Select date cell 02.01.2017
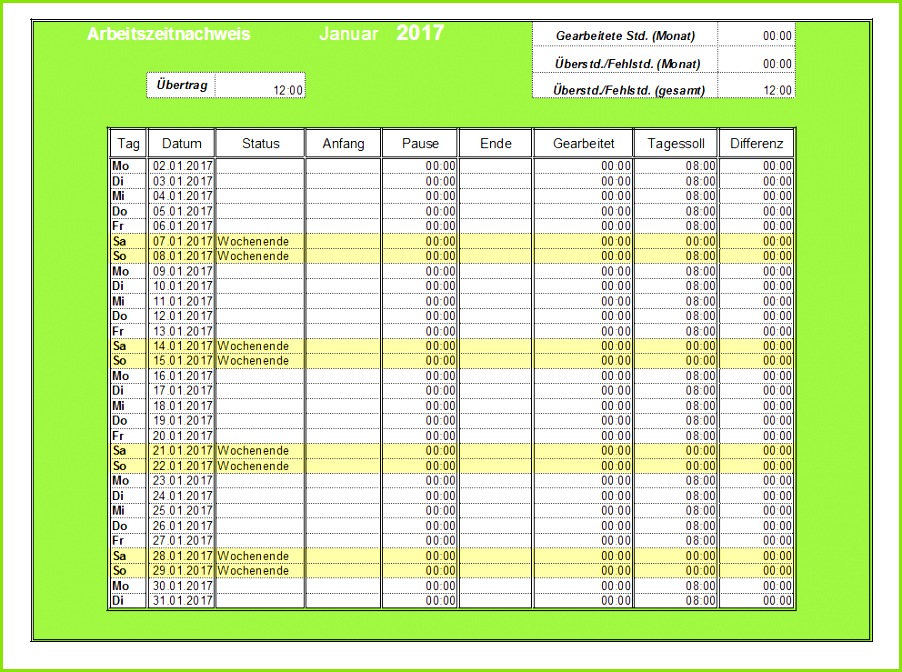Viewport: 902px width, 672px height. 182,166
